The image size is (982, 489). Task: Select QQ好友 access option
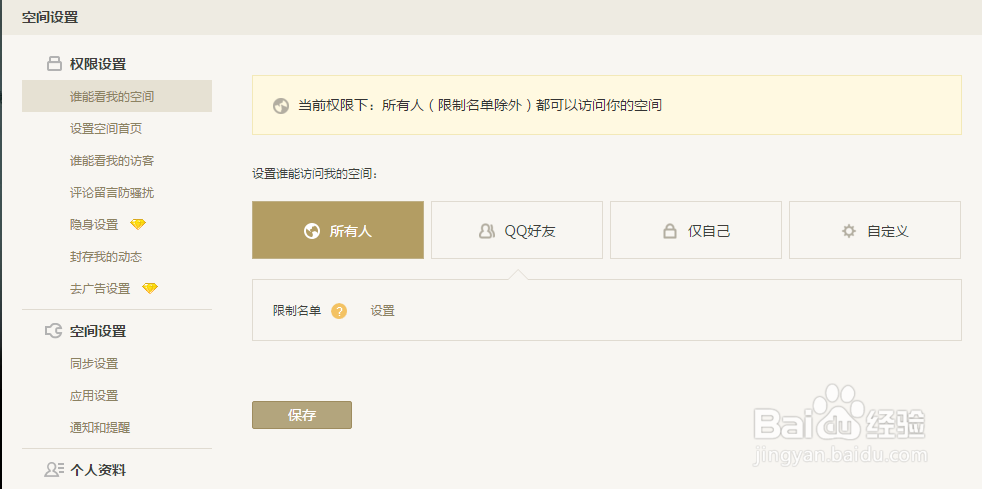coord(517,230)
